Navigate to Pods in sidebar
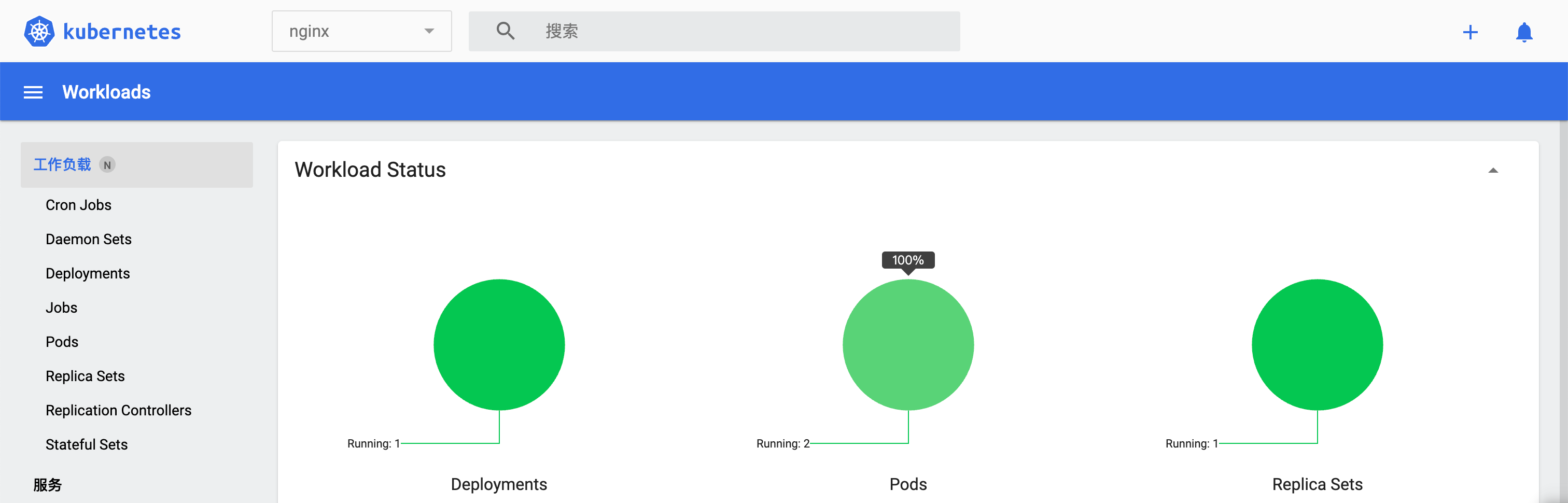This screenshot has height=503, width=1568. tap(62, 342)
